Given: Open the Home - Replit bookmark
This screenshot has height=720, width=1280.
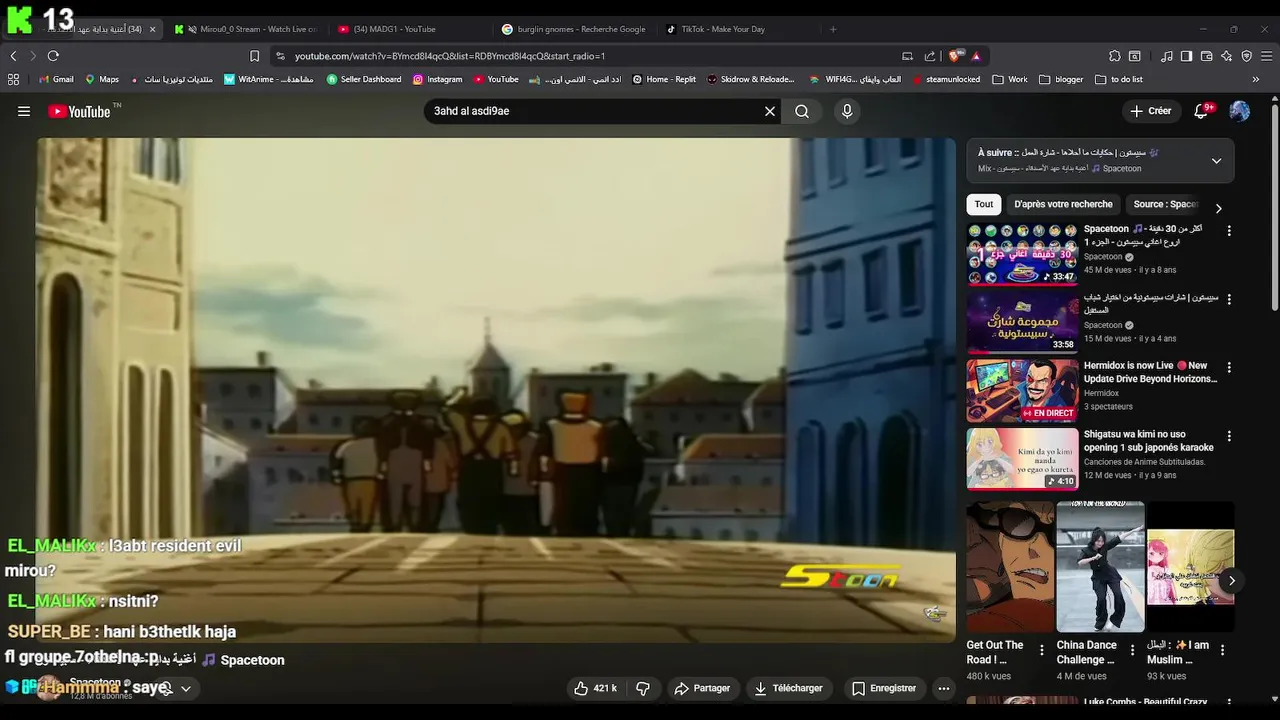Looking at the screenshot, I should point(664,79).
